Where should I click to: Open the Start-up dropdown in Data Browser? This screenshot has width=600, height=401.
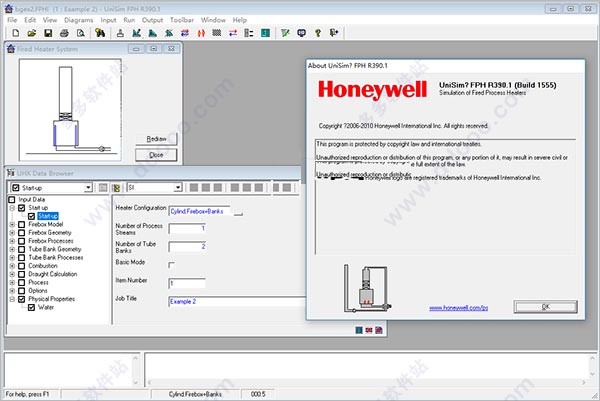pos(88,187)
